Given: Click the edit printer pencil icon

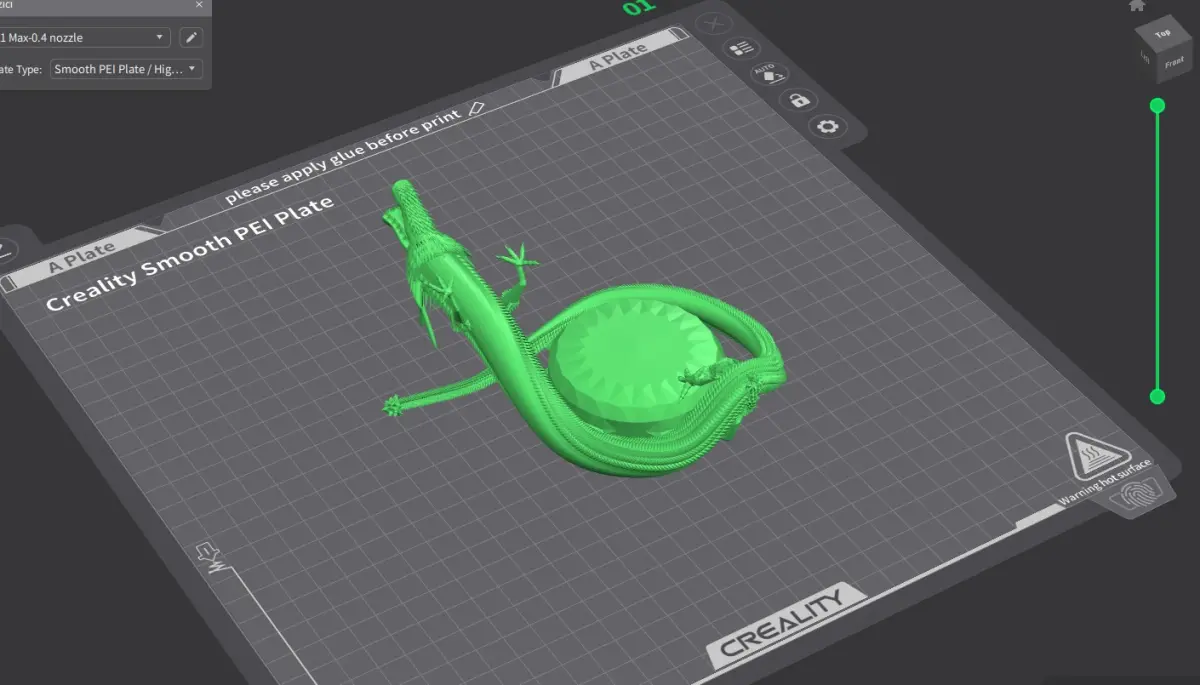Looking at the screenshot, I should pyautogui.click(x=191, y=38).
